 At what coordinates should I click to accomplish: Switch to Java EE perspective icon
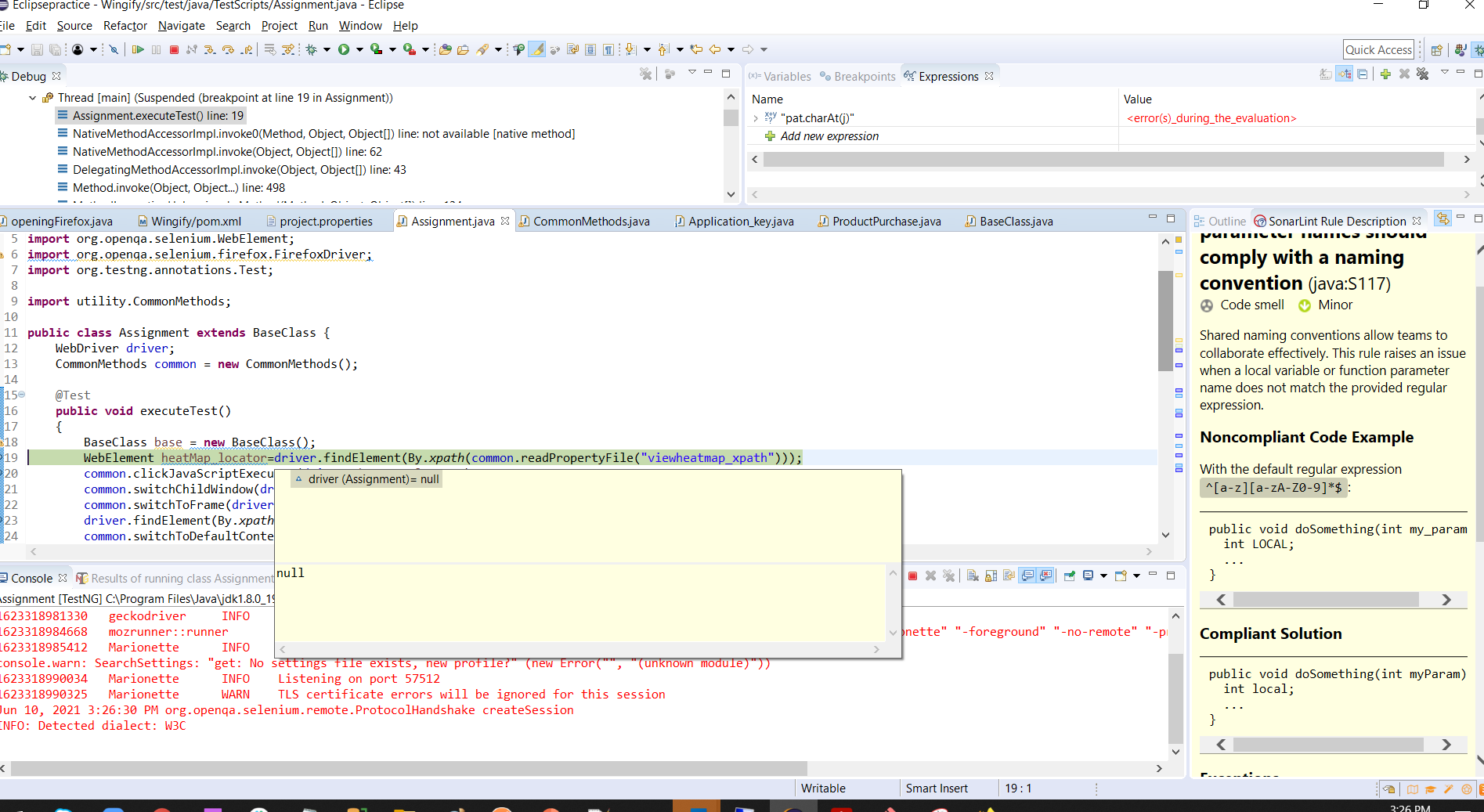coord(1460,50)
